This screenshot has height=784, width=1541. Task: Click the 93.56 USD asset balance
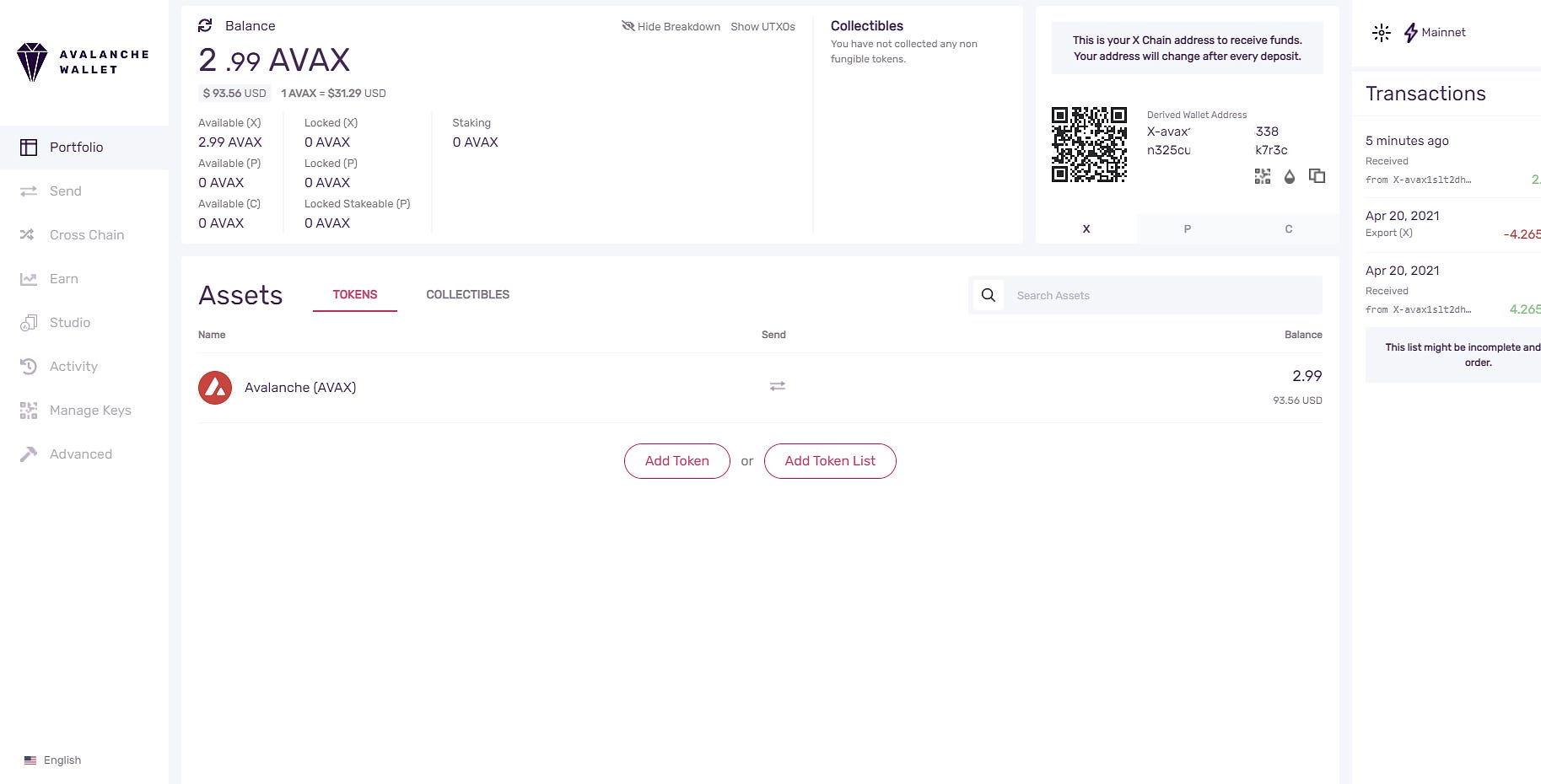click(1298, 400)
